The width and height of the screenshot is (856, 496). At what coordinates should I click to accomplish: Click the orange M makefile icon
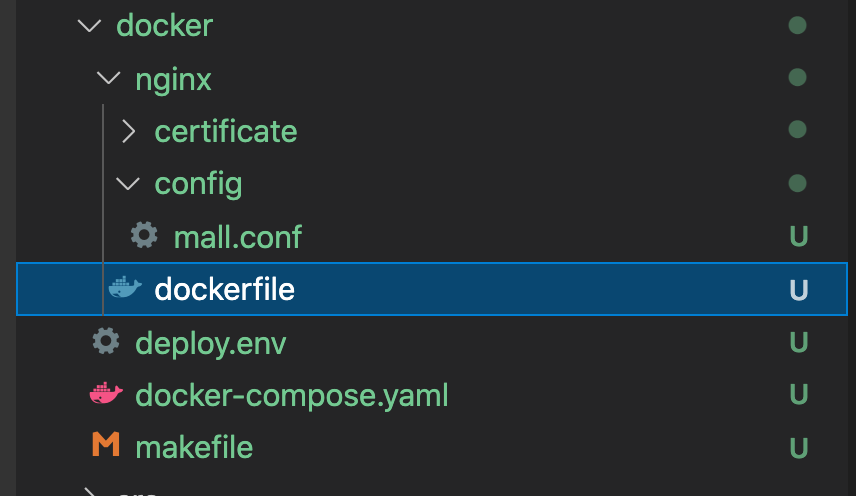coord(105,447)
